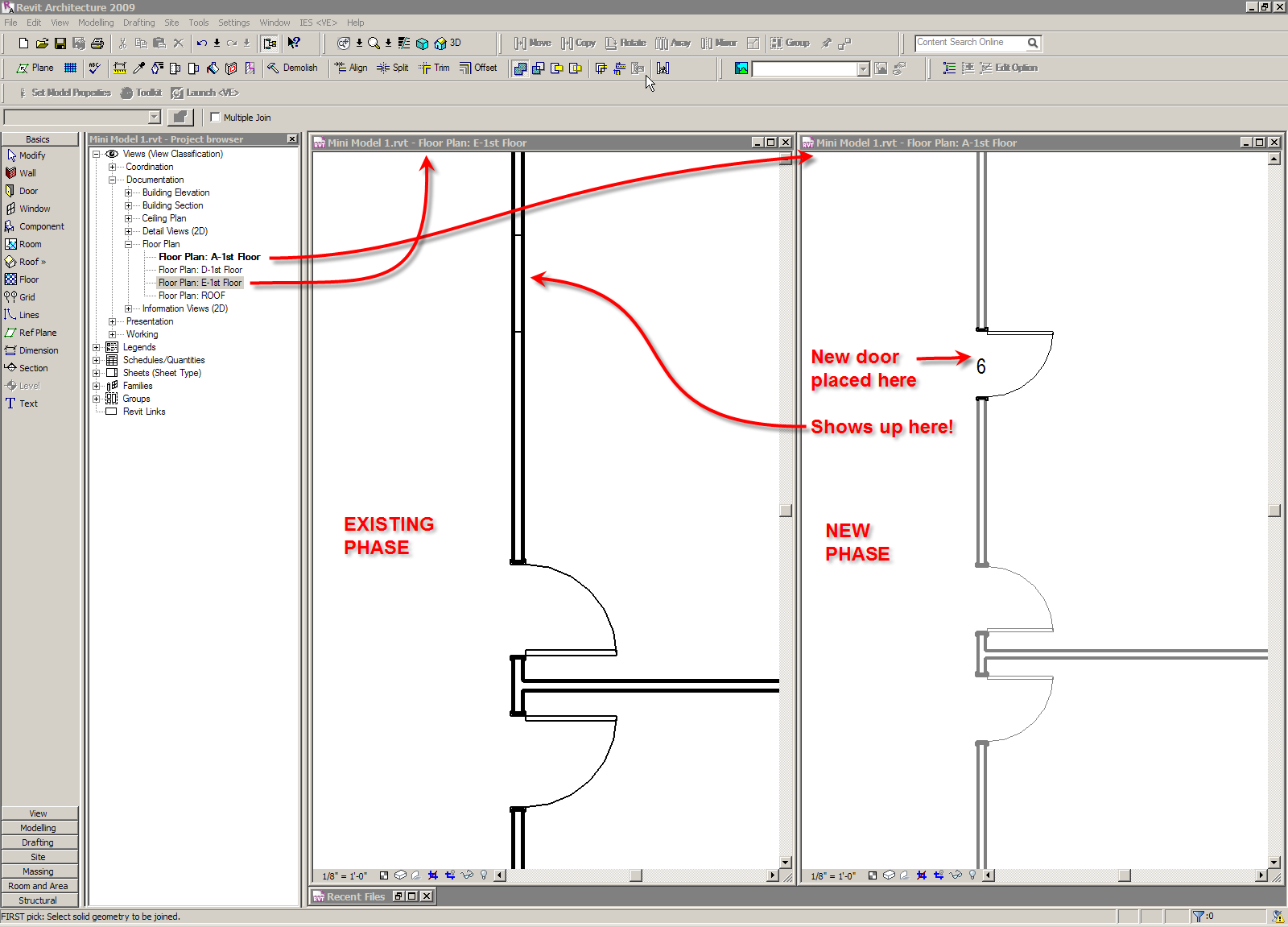Select the Door tool in Basics
This screenshot has width=1288, height=927.
22,191
